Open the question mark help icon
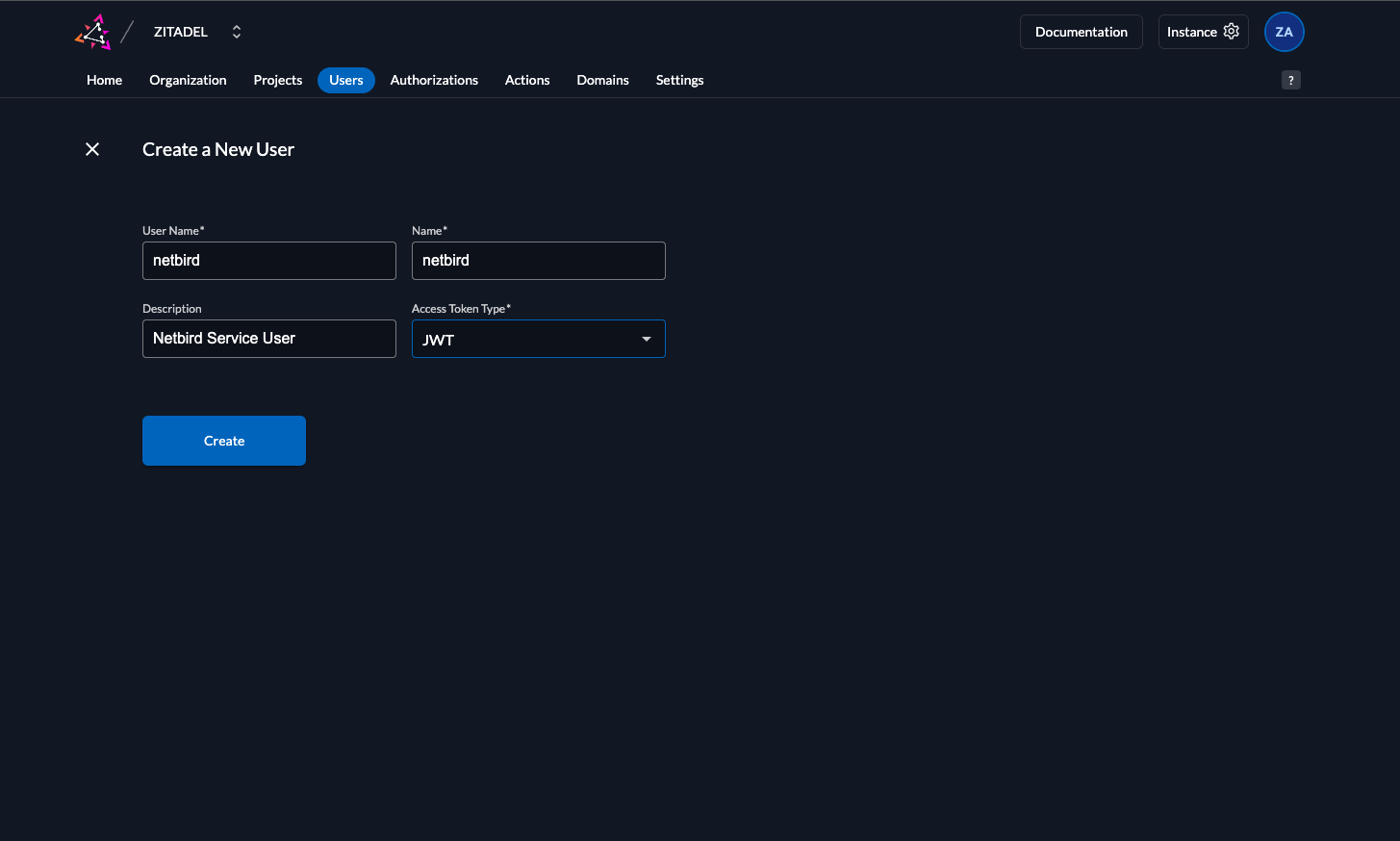Image resolution: width=1400 pixels, height=841 pixels. click(x=1290, y=80)
